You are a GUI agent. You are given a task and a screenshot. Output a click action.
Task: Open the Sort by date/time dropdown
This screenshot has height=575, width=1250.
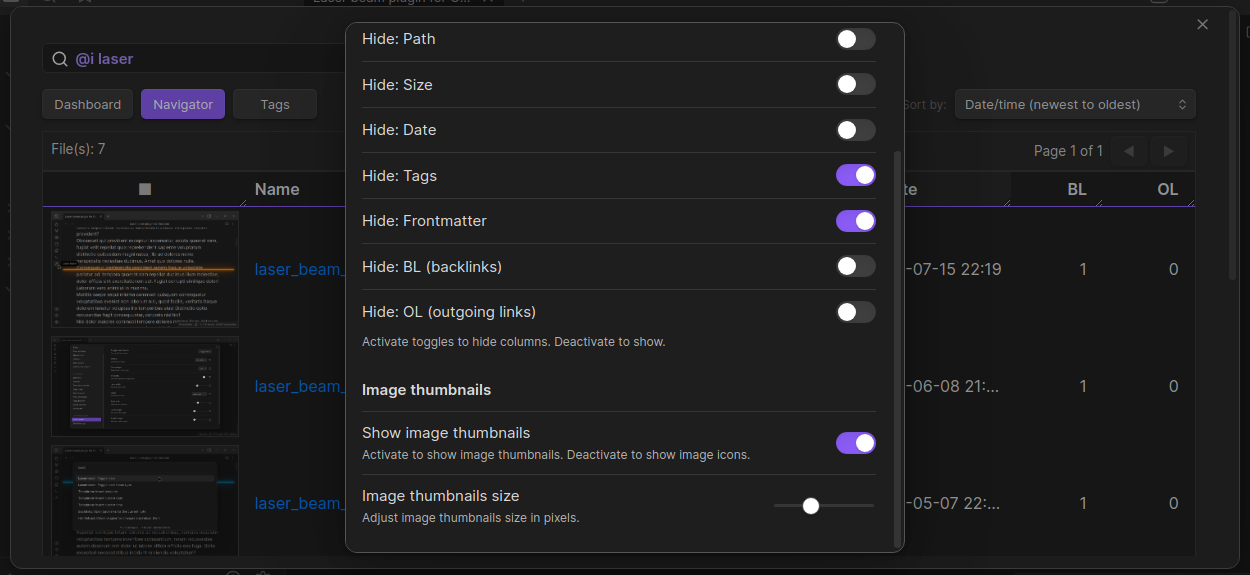pyautogui.click(x=1075, y=104)
